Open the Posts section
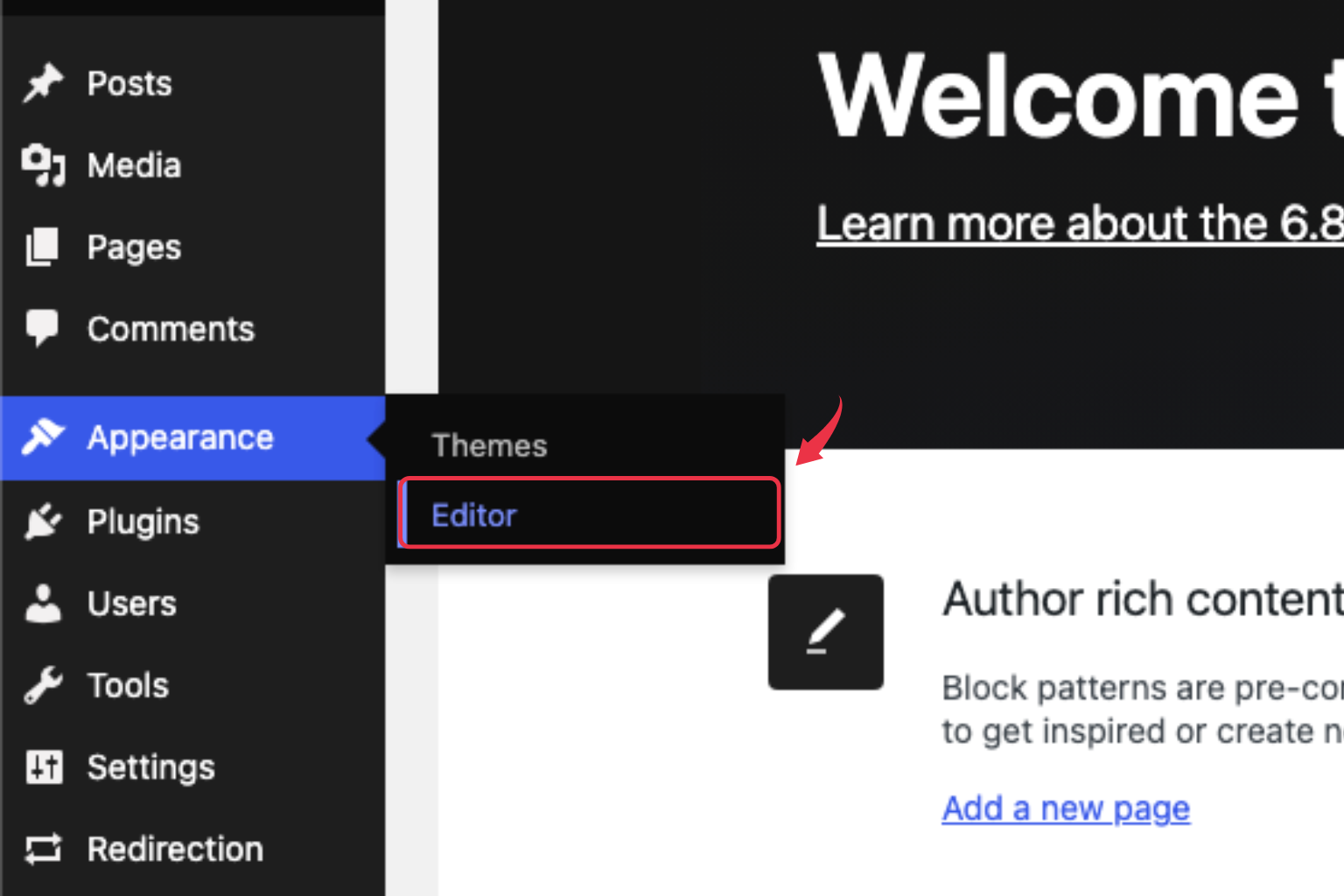Viewport: 1344px width, 896px height. 129,82
